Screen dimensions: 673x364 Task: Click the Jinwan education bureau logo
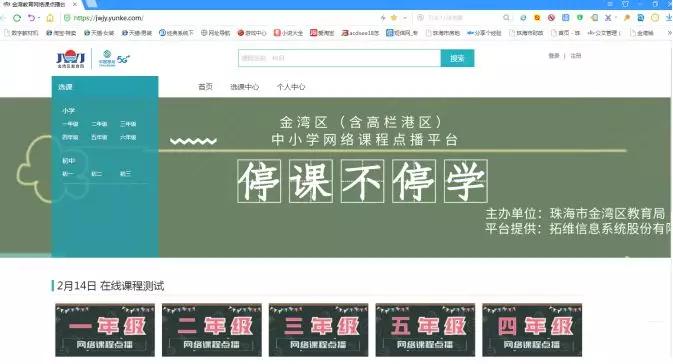pyautogui.click(x=71, y=59)
